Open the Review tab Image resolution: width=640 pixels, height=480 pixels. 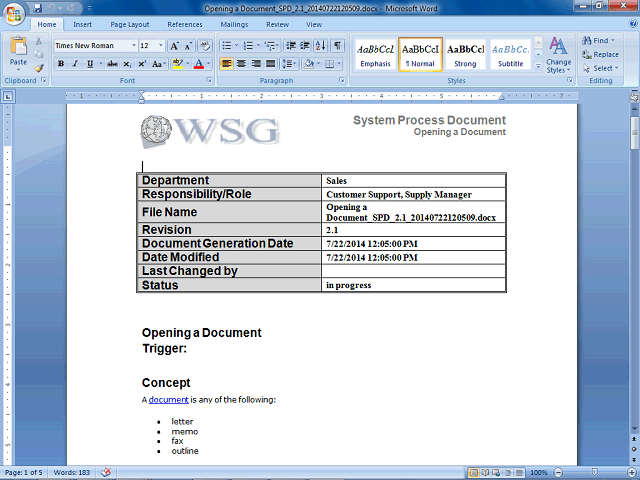tap(278, 24)
